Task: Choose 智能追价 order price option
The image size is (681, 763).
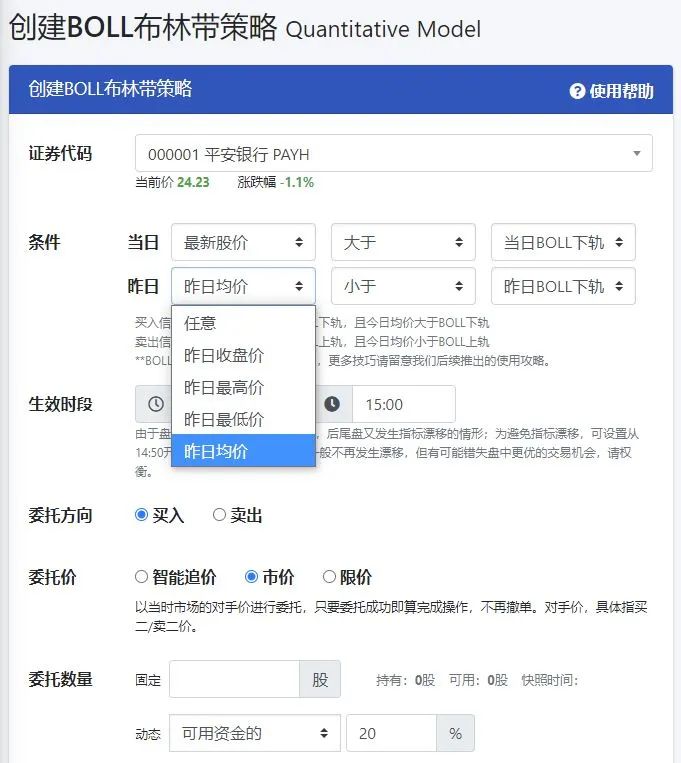Action: point(141,577)
